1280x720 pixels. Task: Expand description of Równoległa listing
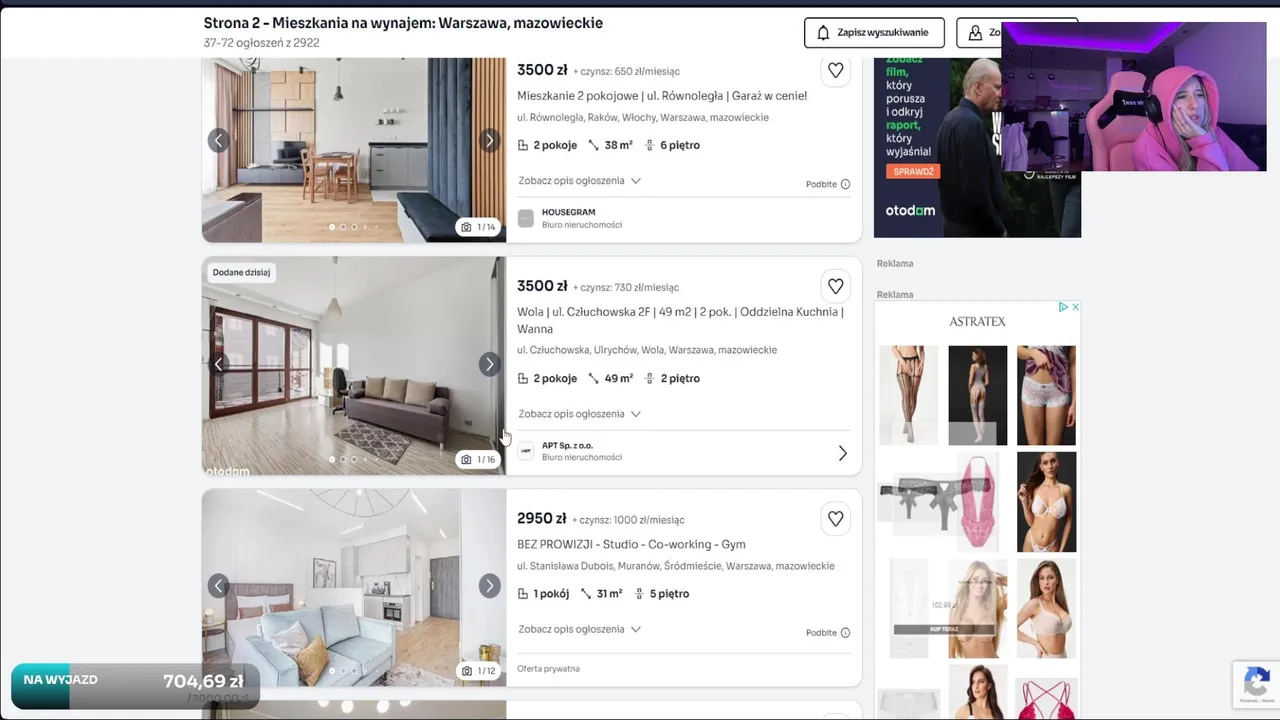click(x=580, y=181)
